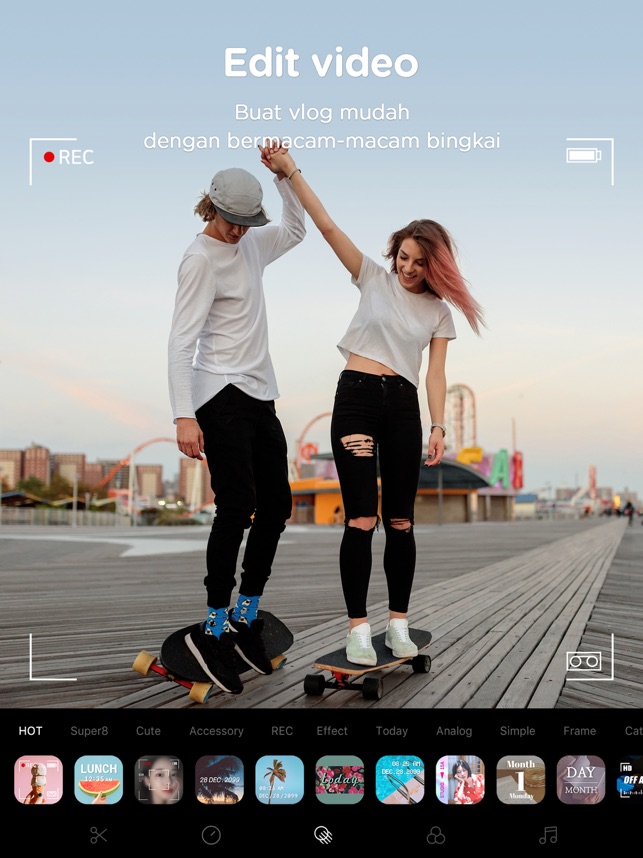The image size is (643, 858).
Task: Select the floral 'today' frame
Action: coord(340,780)
